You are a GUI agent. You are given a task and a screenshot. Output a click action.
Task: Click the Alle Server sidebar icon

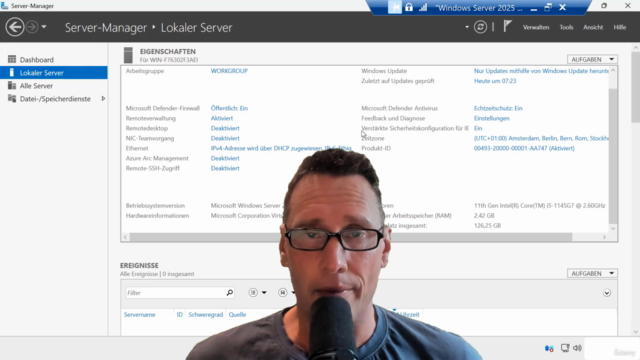(12, 86)
